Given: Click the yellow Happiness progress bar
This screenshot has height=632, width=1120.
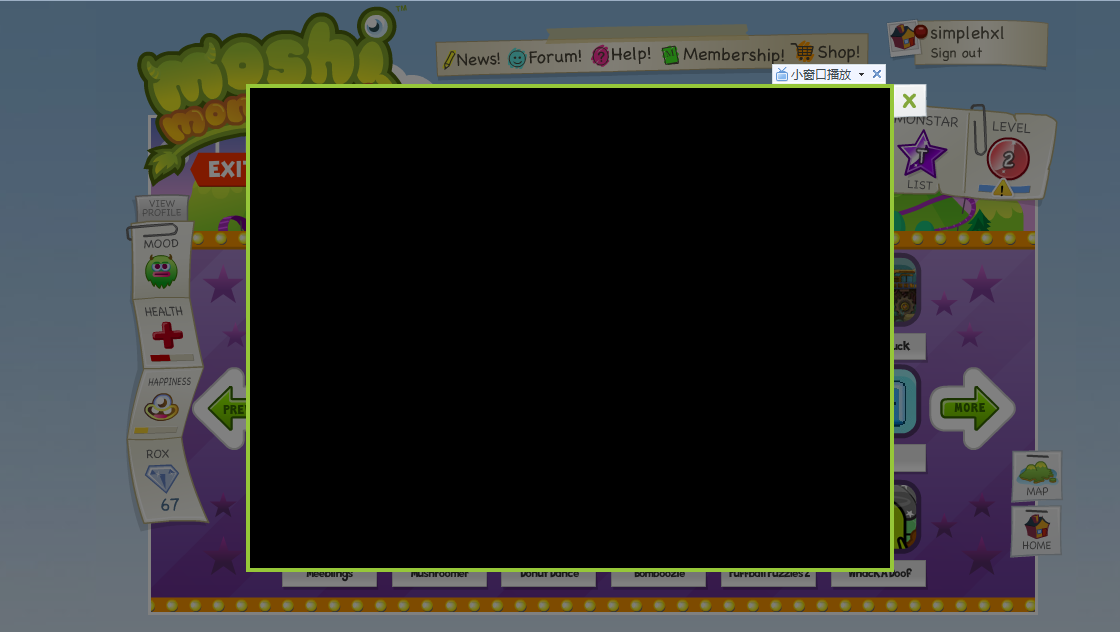Looking at the screenshot, I should (x=156, y=431).
